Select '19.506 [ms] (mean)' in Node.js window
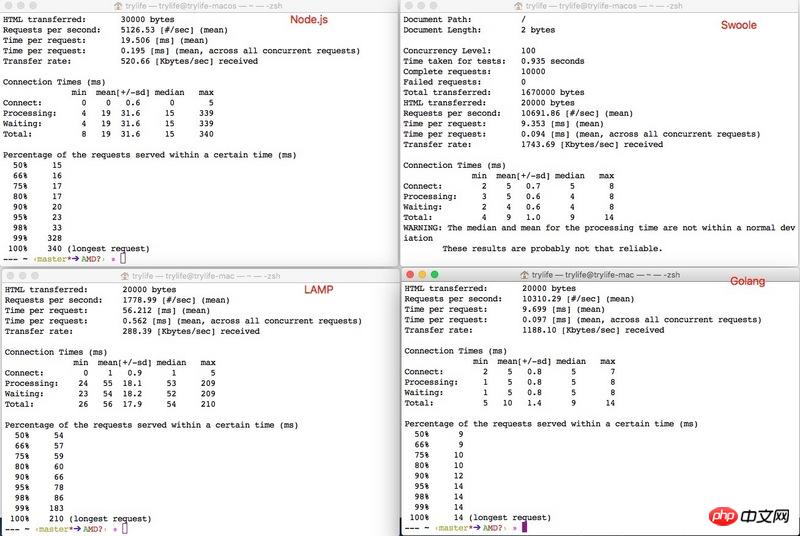The image size is (800, 536). pyautogui.click(x=164, y=40)
